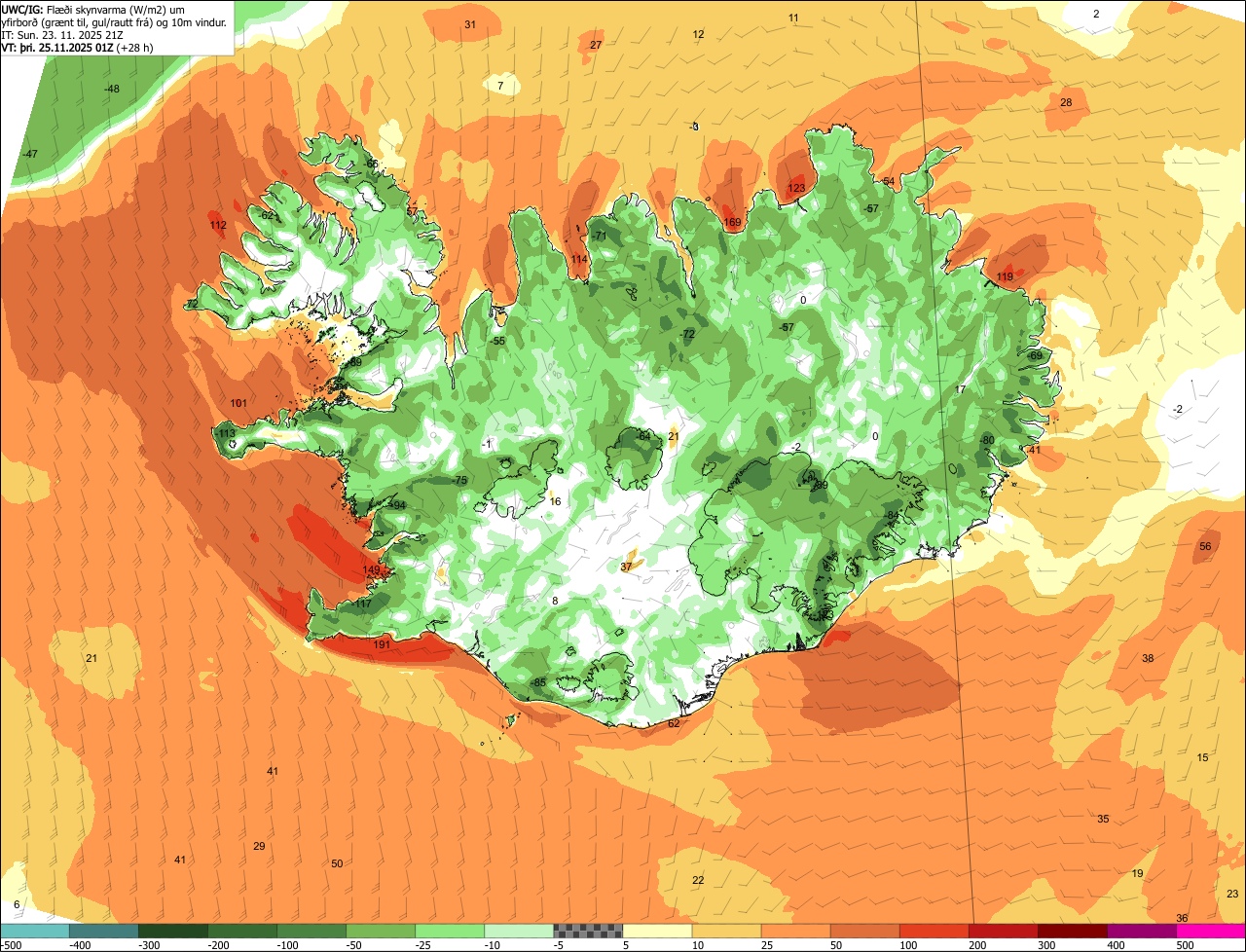1246x952 pixels.
Task: Click the map value 113 on the western peninsula
Action: [227, 434]
